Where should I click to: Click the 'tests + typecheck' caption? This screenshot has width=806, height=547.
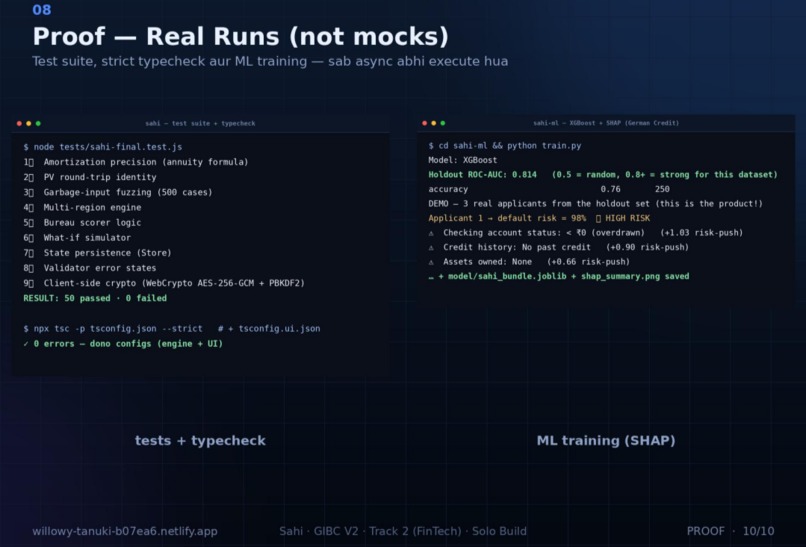tap(200, 441)
